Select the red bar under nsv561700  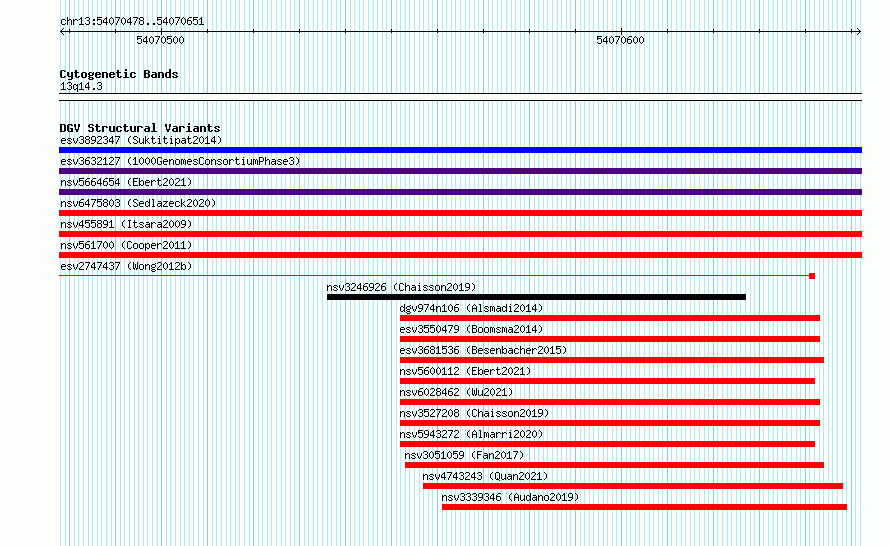coord(460,255)
